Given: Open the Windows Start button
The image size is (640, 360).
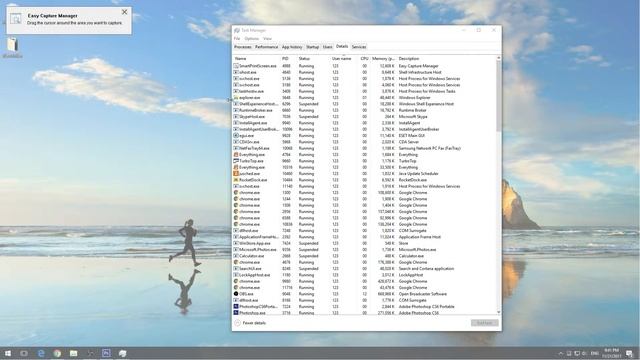Looking at the screenshot, I should 7,353.
